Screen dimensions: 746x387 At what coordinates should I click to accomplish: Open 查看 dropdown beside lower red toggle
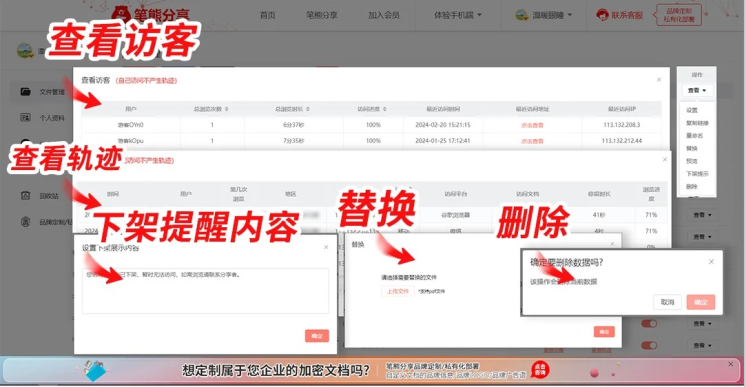pos(702,345)
